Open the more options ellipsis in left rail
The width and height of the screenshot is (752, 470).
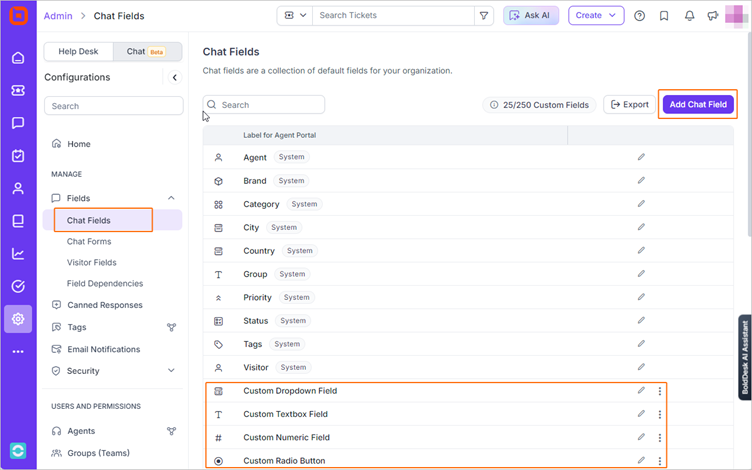(x=18, y=352)
